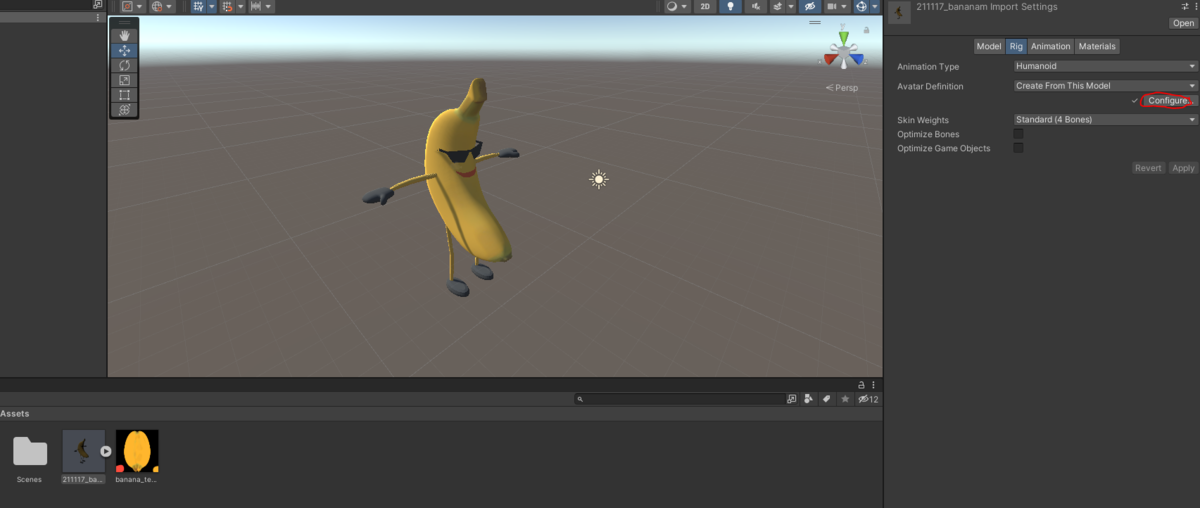
Task: Switch to the Rig tab
Action: tap(1016, 46)
